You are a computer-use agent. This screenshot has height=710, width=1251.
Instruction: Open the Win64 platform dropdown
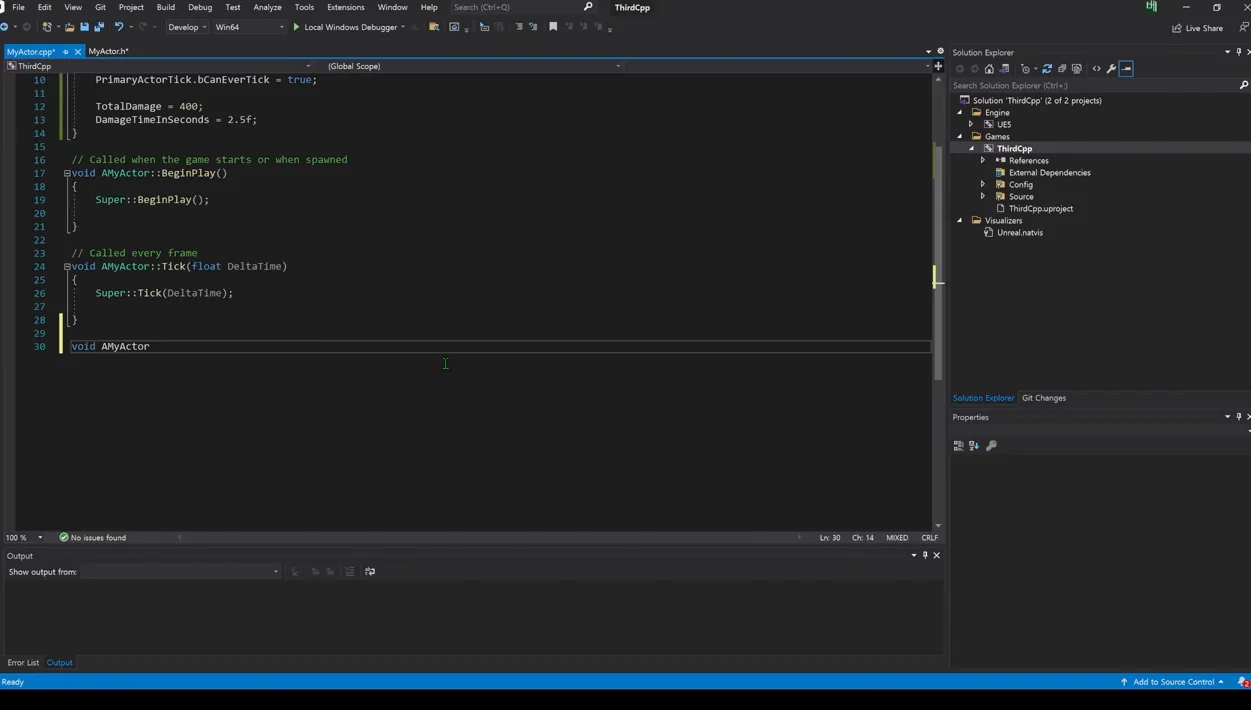[x=249, y=27]
